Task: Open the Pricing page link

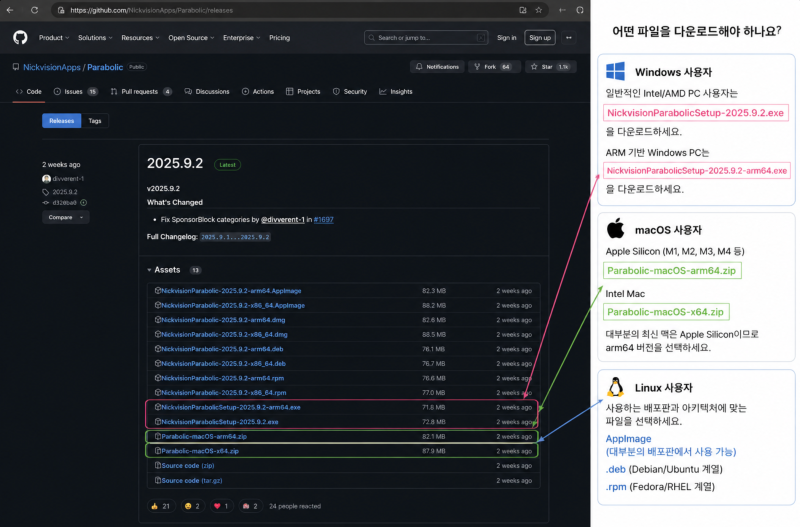Action: coord(280,38)
